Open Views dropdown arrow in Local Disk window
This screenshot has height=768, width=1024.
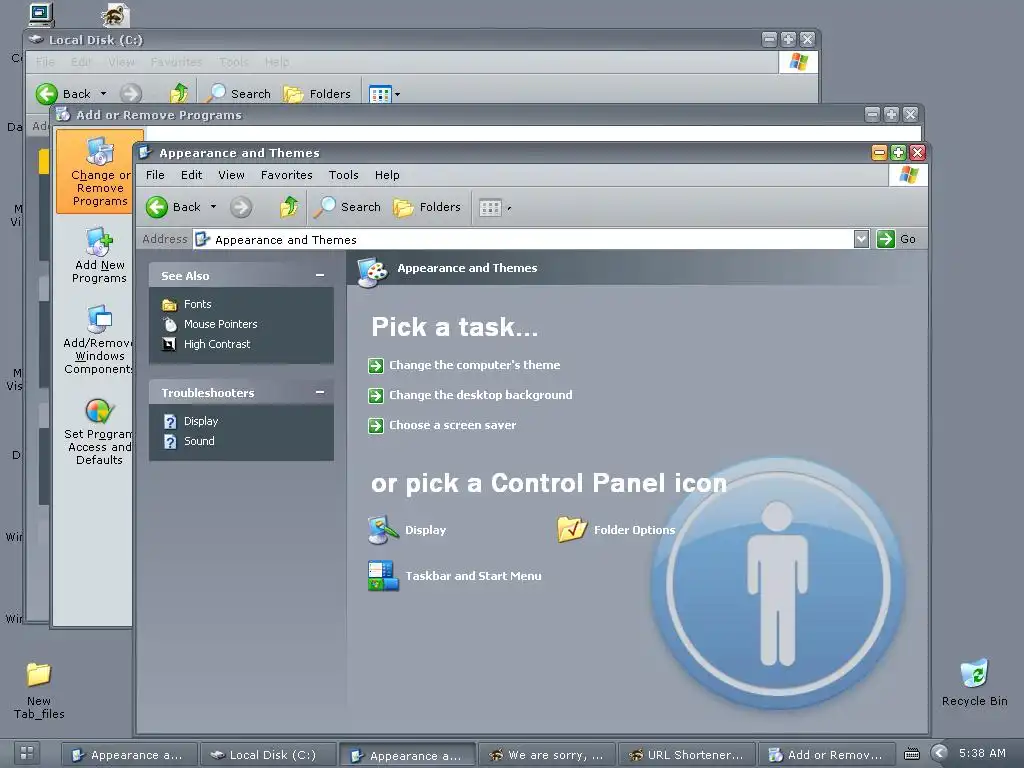tap(397, 94)
